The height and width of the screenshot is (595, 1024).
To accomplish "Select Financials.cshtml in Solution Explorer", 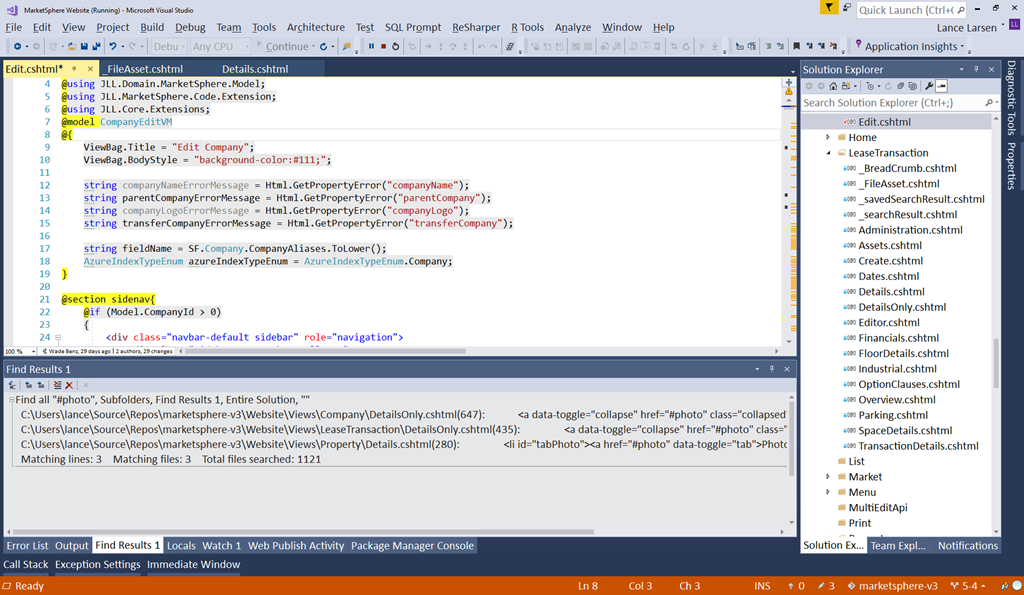I will pyautogui.click(x=898, y=338).
